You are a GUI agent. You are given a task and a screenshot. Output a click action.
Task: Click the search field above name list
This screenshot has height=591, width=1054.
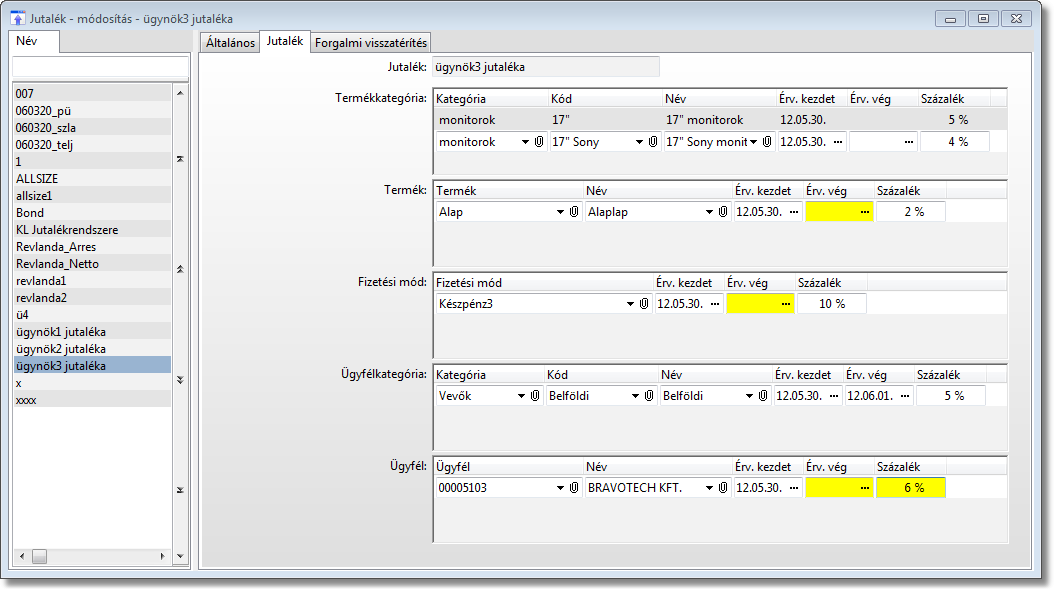click(100, 67)
